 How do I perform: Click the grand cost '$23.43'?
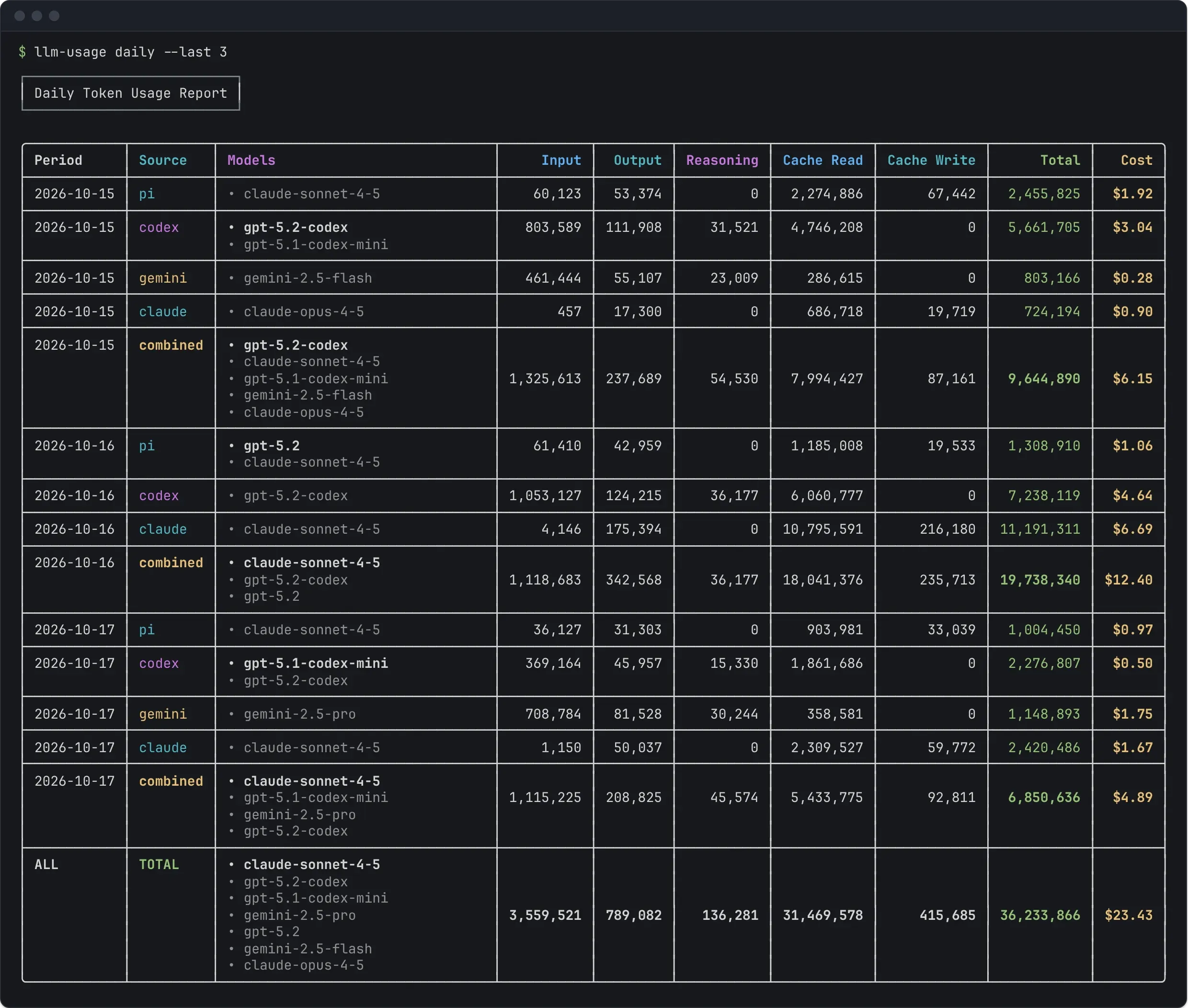tap(1129, 916)
